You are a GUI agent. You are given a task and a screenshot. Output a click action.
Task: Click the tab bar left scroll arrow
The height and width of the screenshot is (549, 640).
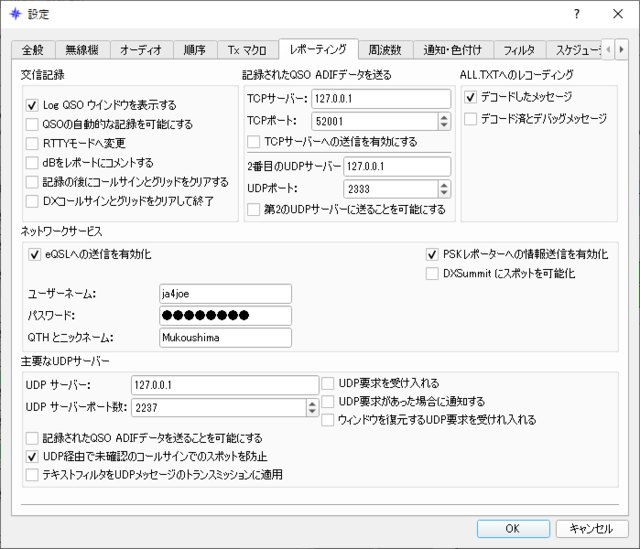click(608, 50)
